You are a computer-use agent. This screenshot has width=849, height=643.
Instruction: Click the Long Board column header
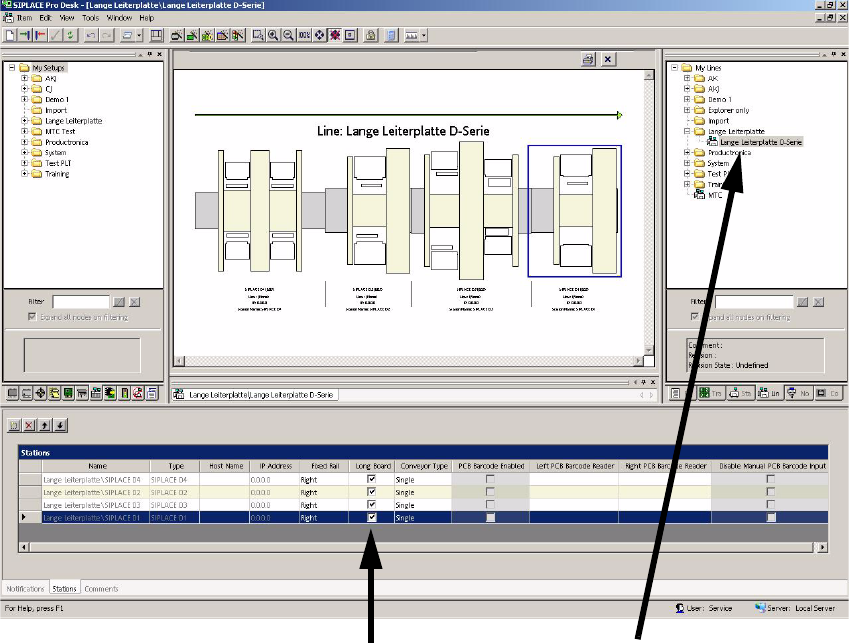373,466
